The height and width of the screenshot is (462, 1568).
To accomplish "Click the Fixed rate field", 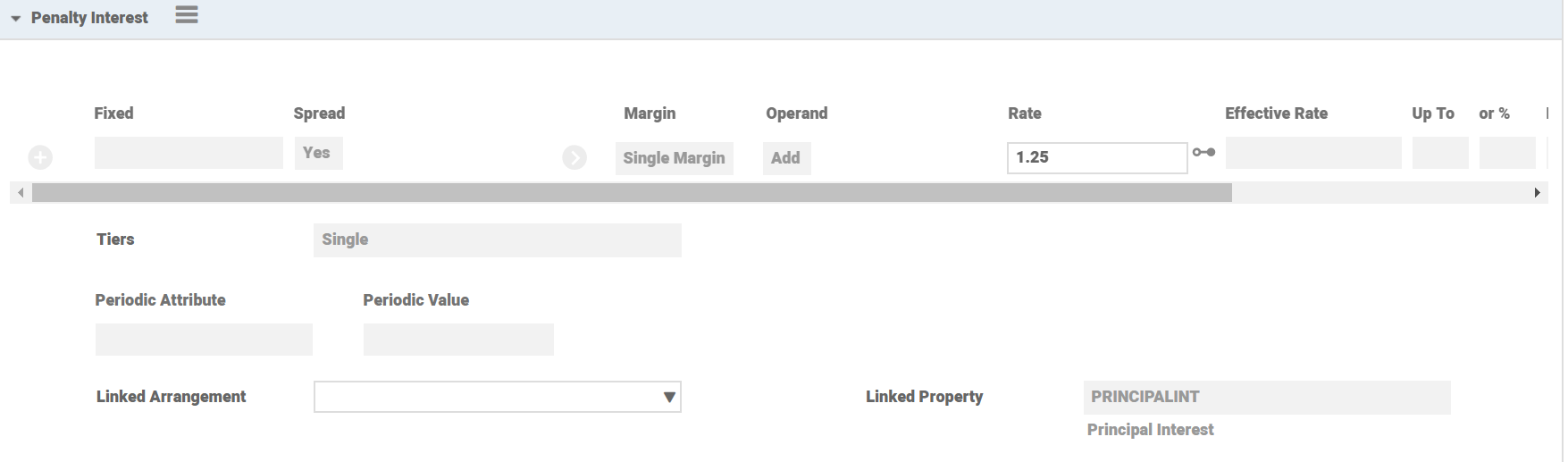I will point(189,153).
